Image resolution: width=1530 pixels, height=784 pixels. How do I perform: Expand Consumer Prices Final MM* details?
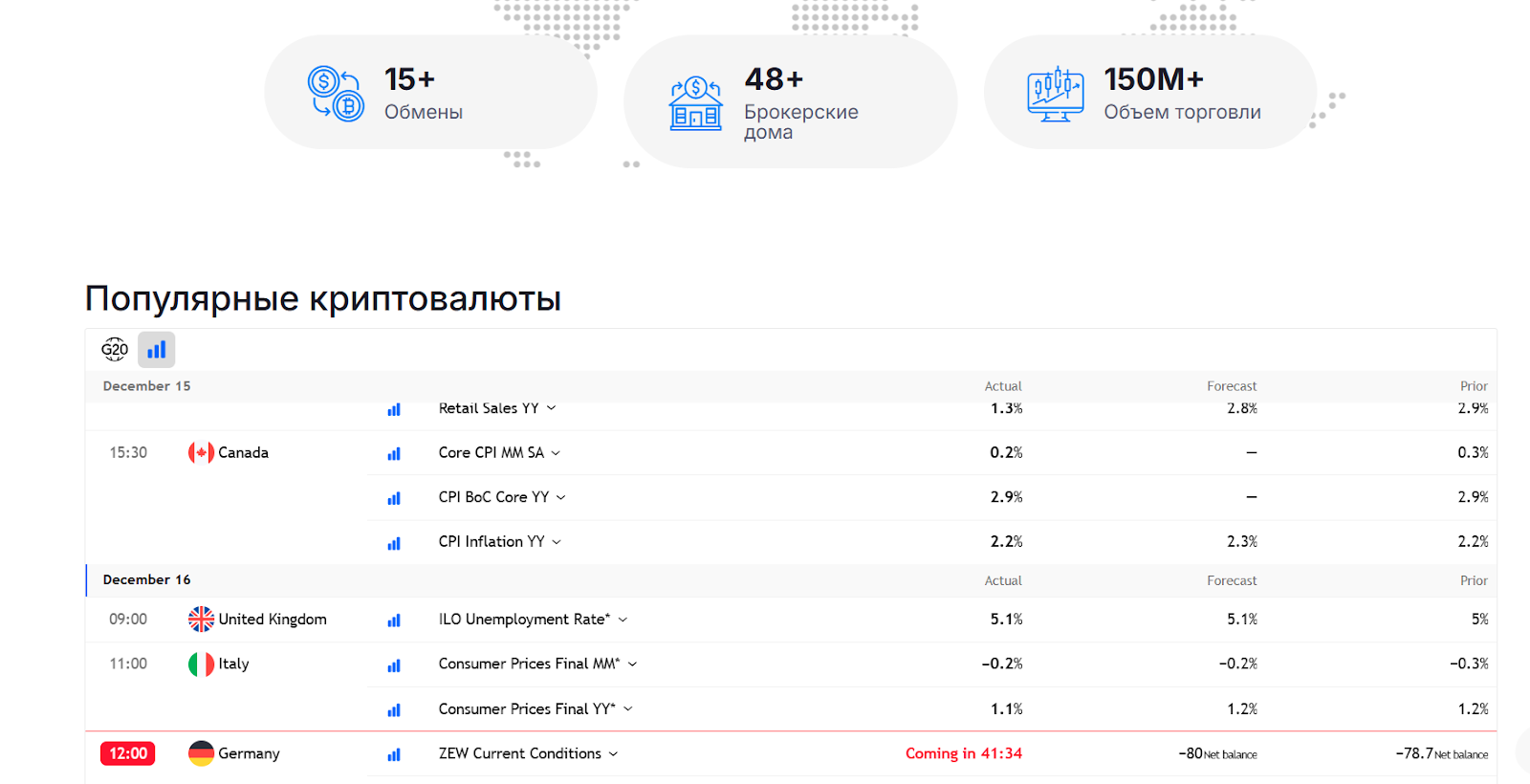(632, 664)
